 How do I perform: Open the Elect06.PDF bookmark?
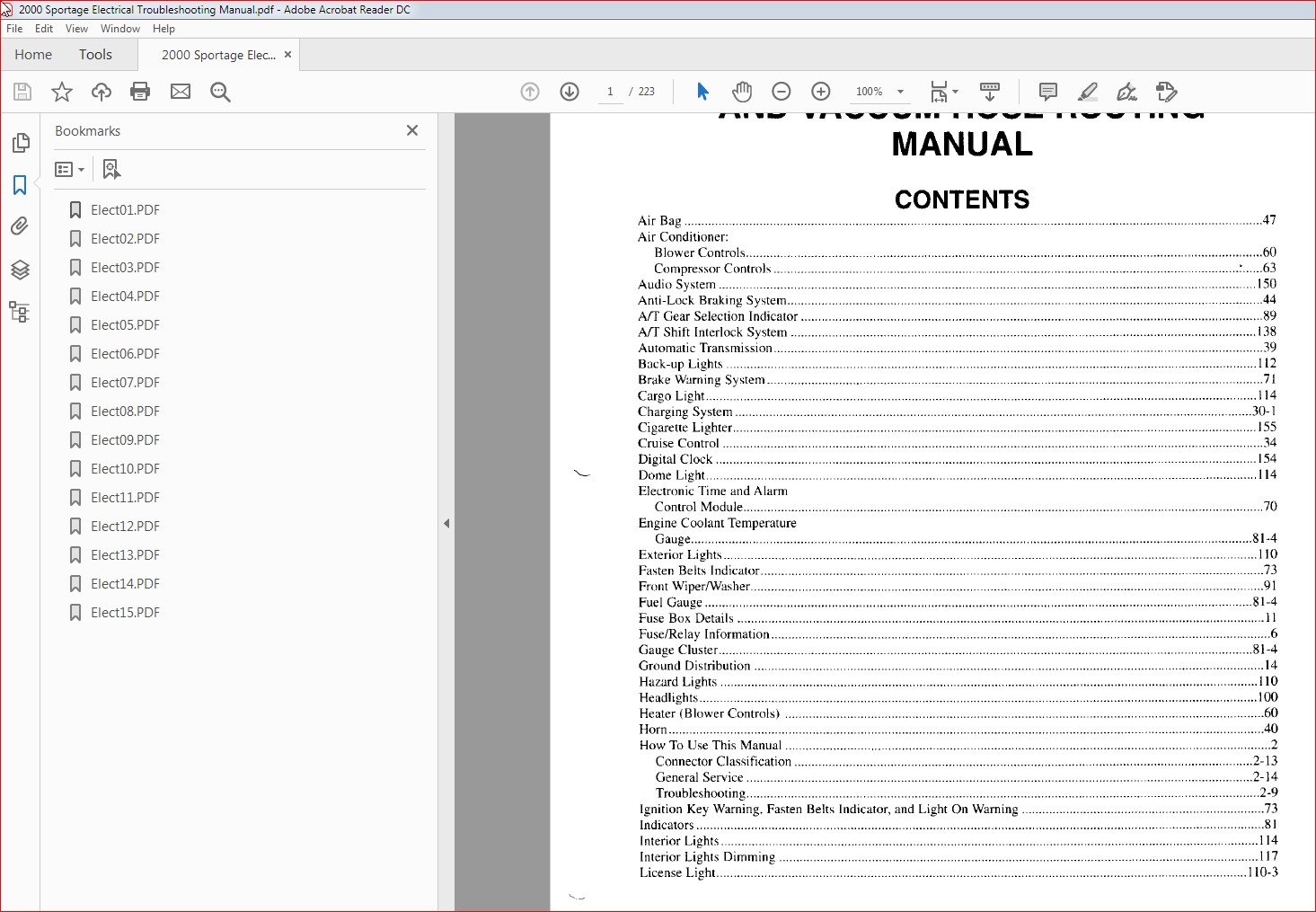125,354
